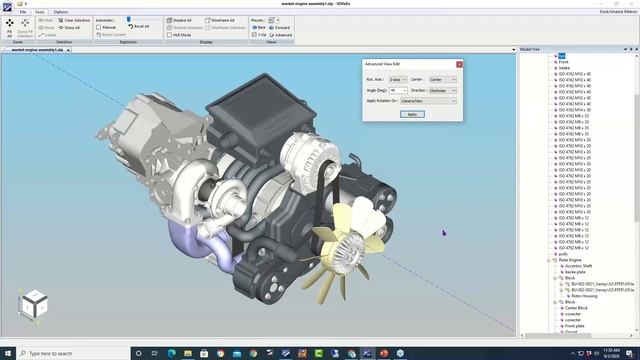Set display to Wireframe All
The image size is (640, 360).
pyautogui.click(x=220, y=20)
